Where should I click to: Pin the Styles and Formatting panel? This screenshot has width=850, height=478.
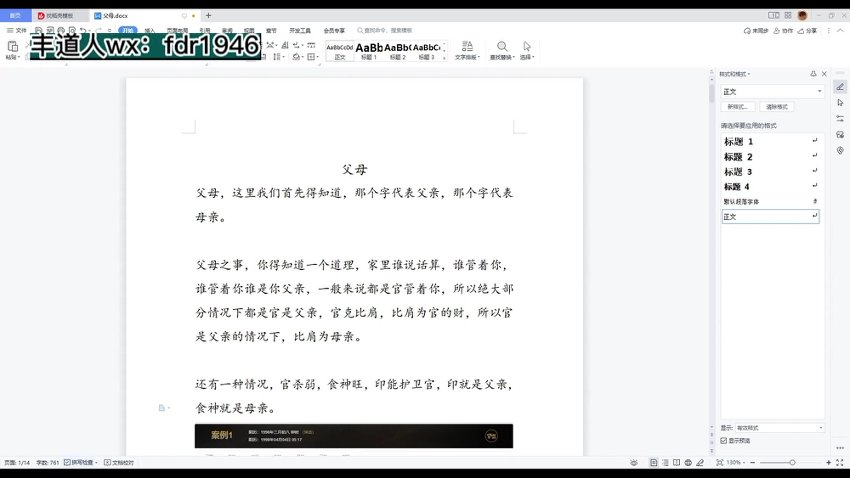[813, 74]
